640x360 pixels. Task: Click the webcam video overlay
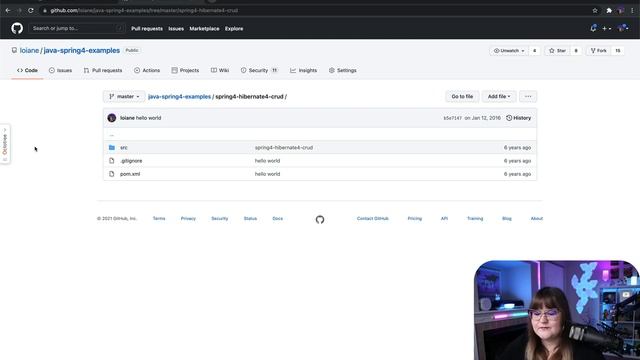coord(557,310)
